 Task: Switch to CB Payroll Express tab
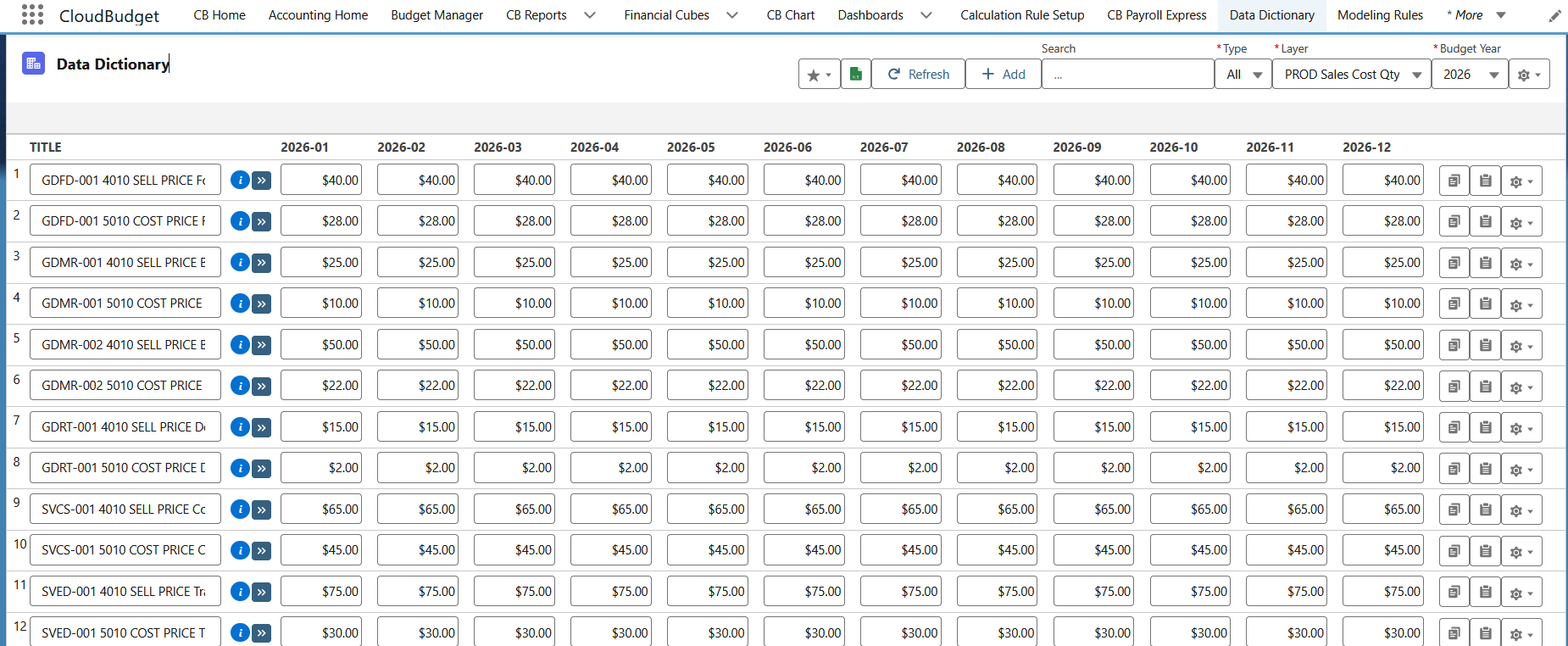point(1157,15)
